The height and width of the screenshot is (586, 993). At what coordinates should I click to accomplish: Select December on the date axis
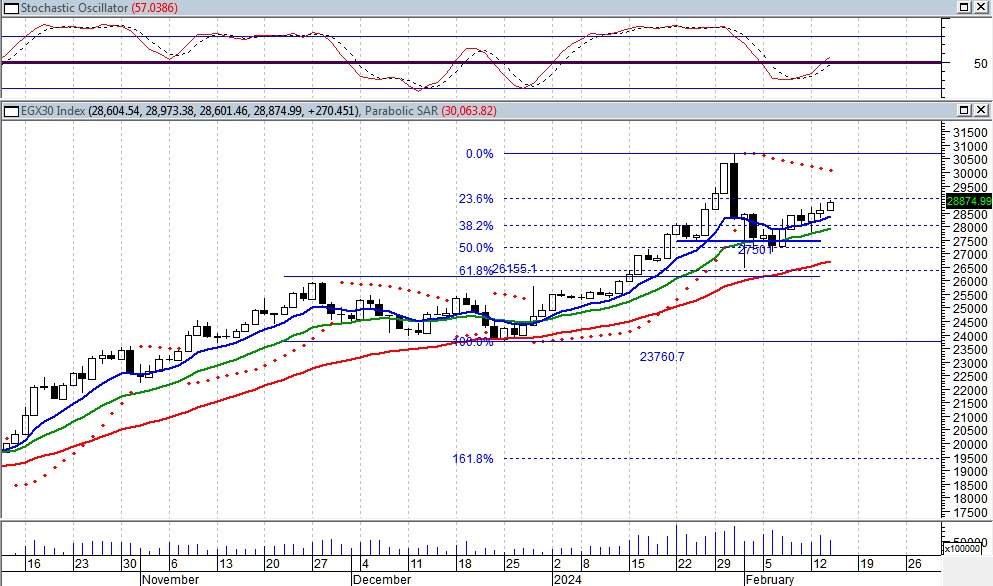click(x=381, y=579)
